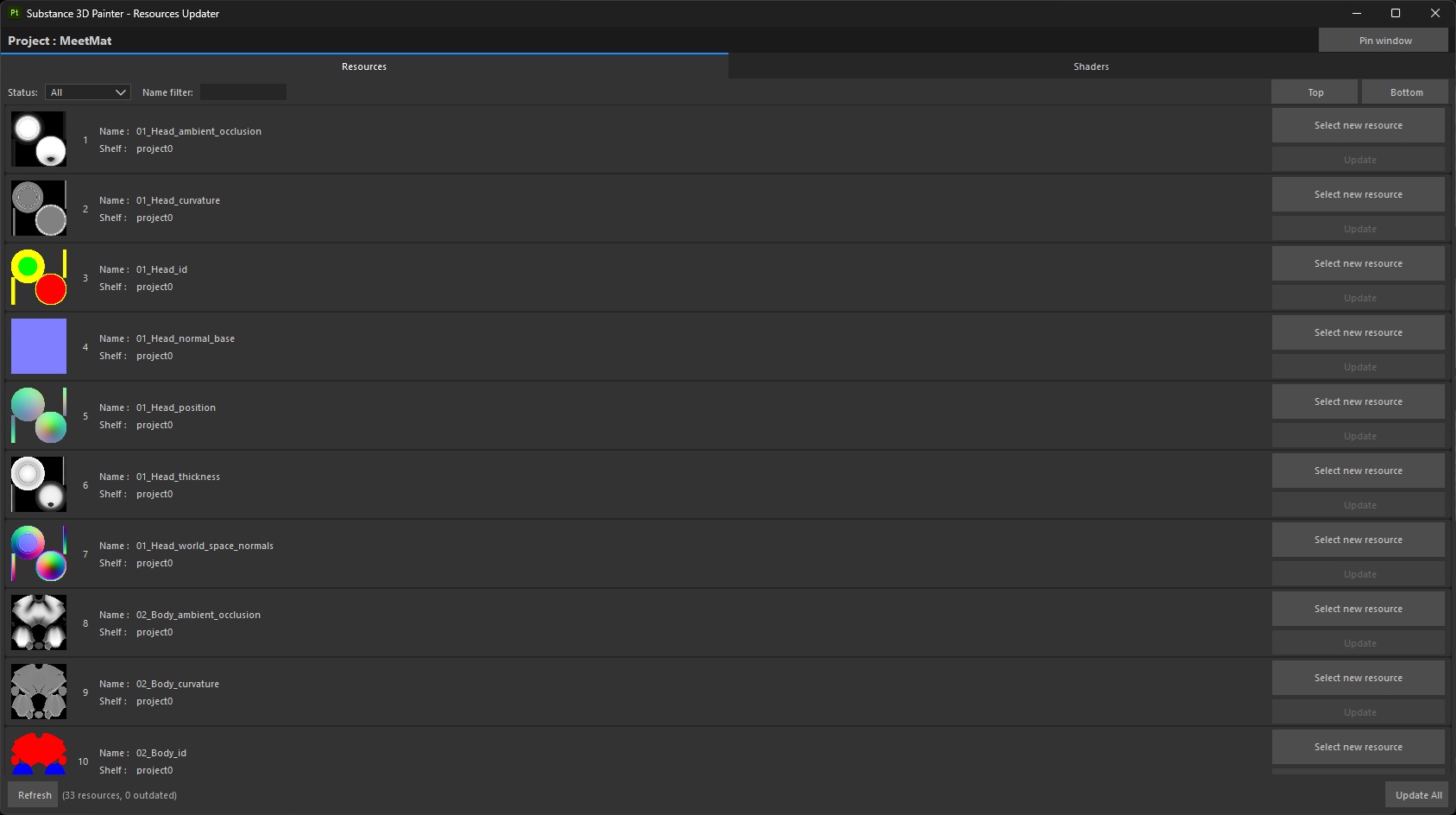This screenshot has height=815, width=1456.
Task: Click the Refresh button
Action: (x=34, y=795)
